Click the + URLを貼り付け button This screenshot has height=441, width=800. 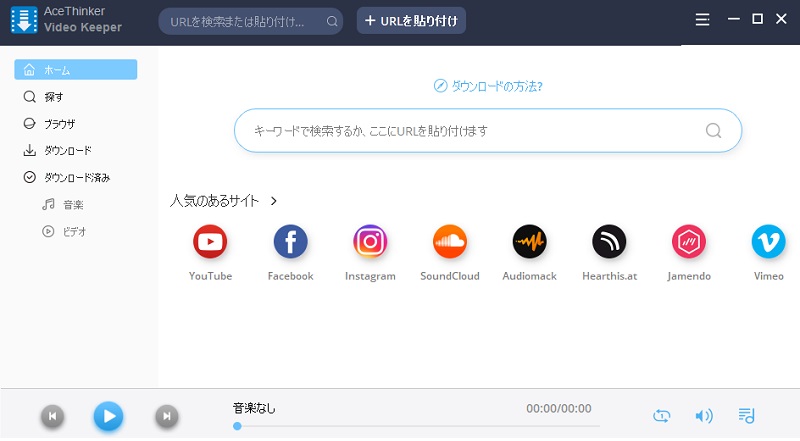[411, 20]
